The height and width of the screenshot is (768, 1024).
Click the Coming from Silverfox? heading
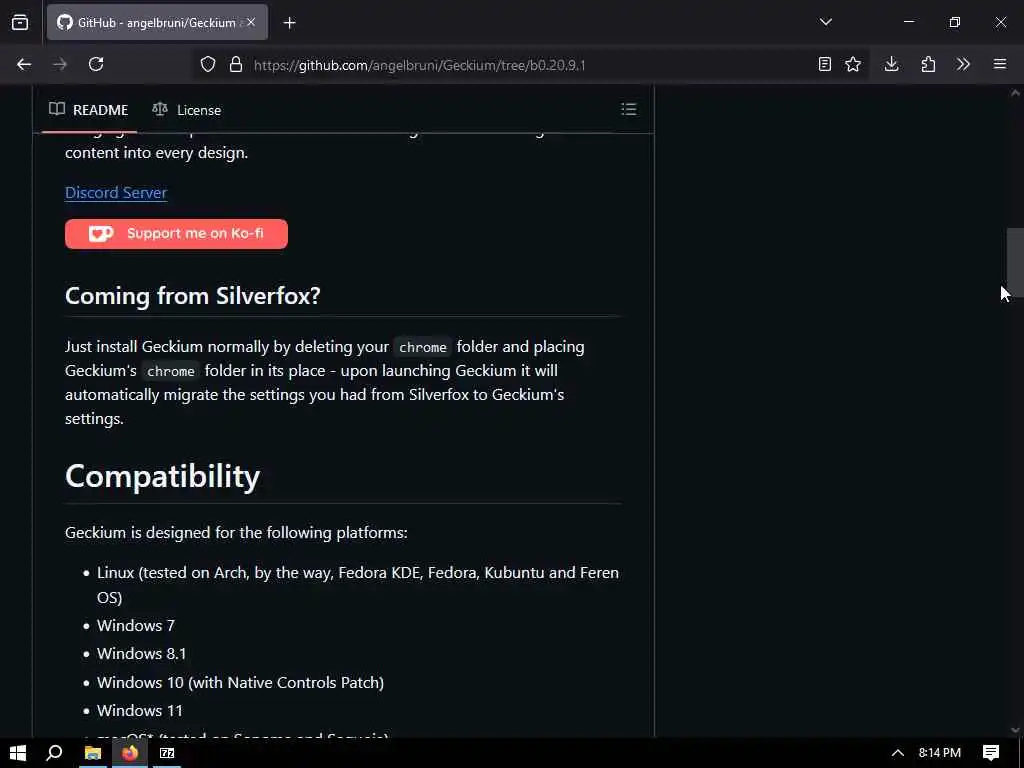pyautogui.click(x=193, y=296)
